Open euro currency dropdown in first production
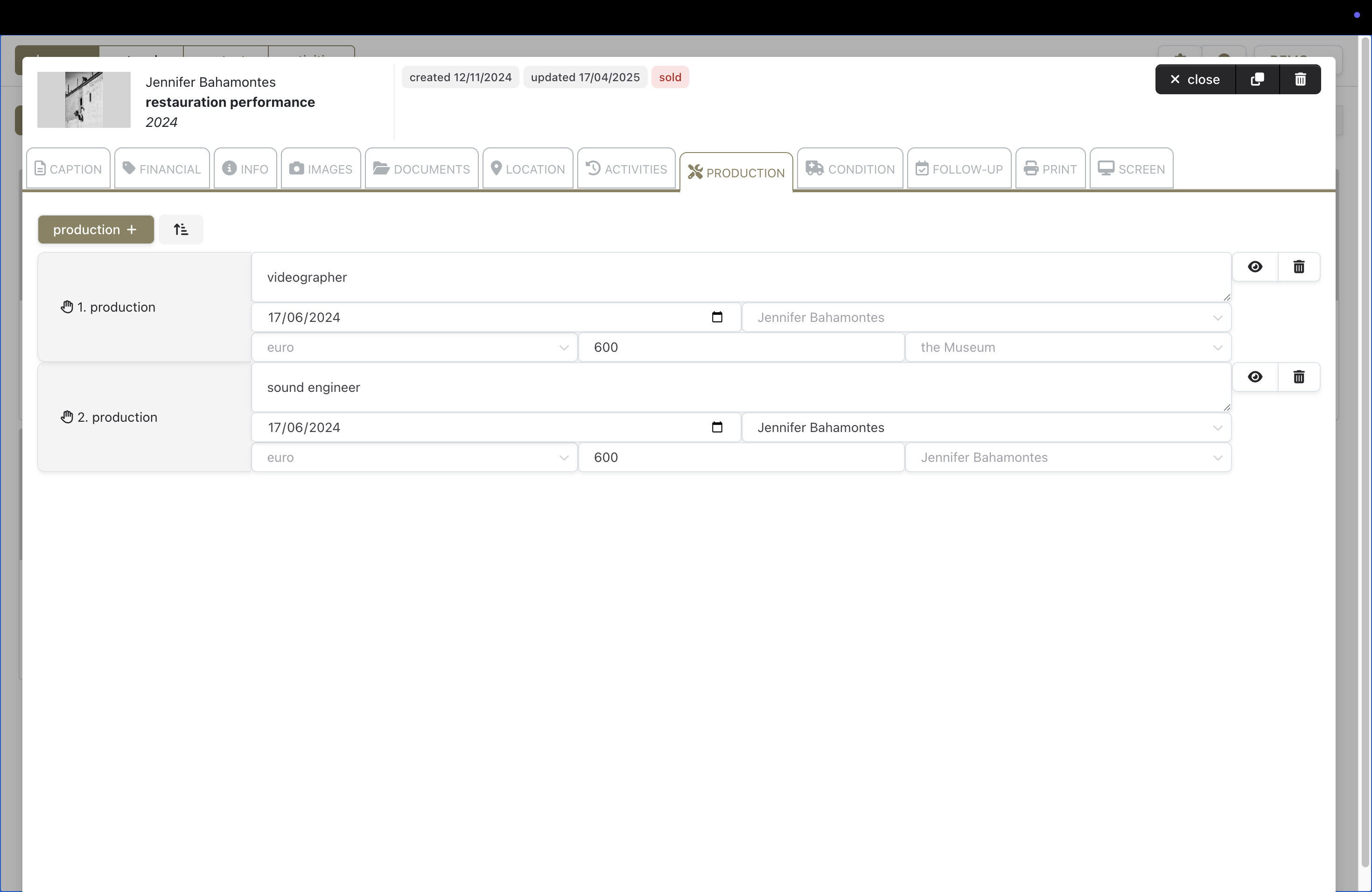This screenshot has height=892, width=1372. [x=414, y=348]
